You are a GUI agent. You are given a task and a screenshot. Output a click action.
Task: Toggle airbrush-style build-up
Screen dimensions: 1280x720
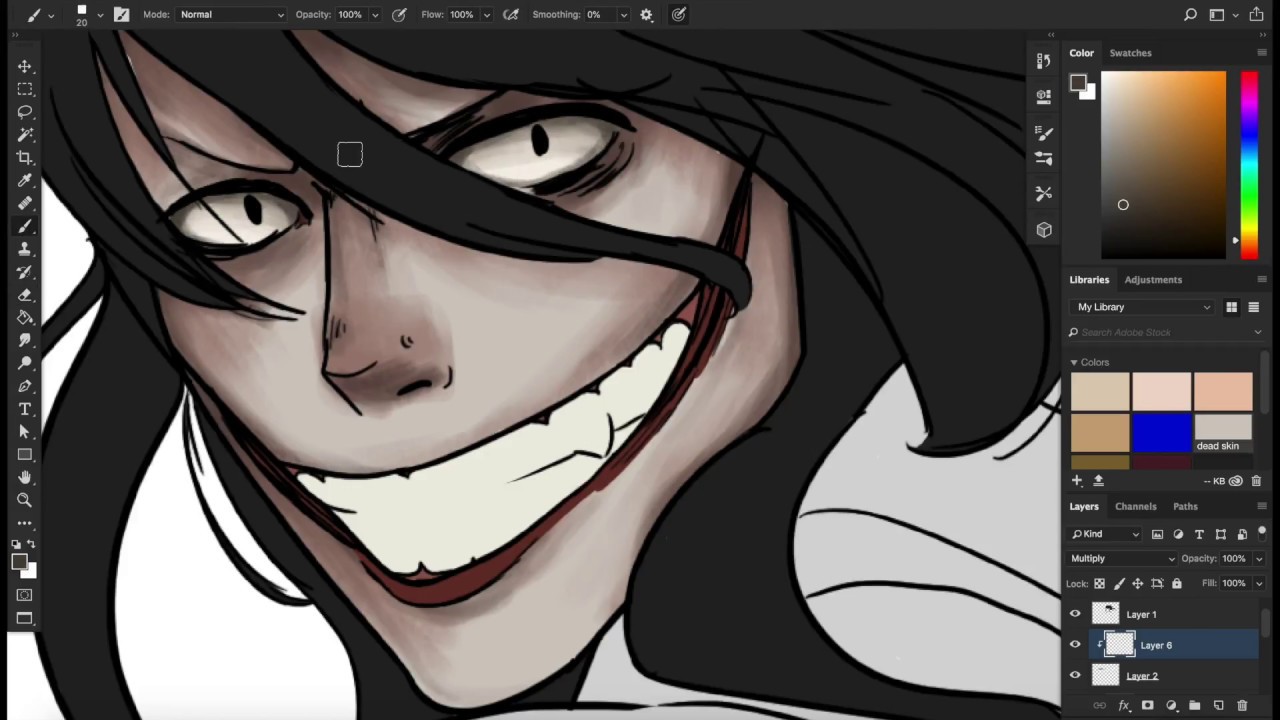511,14
